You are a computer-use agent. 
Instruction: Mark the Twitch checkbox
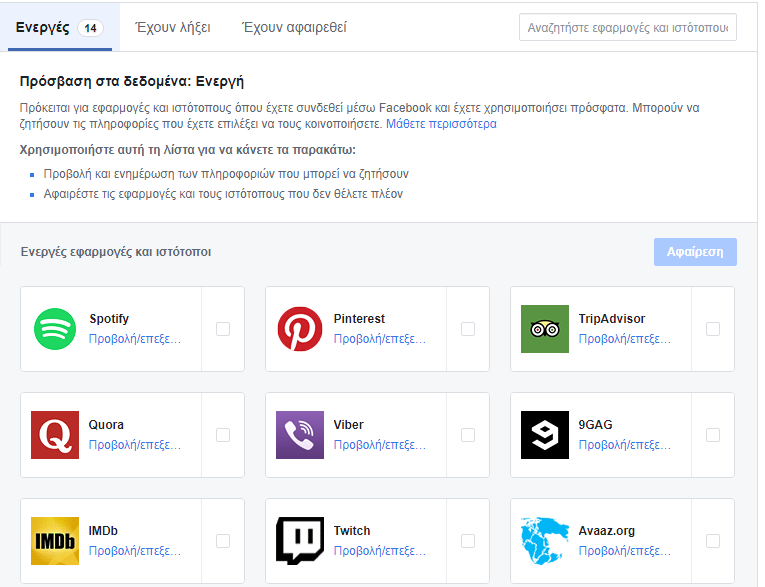pyautogui.click(x=468, y=541)
